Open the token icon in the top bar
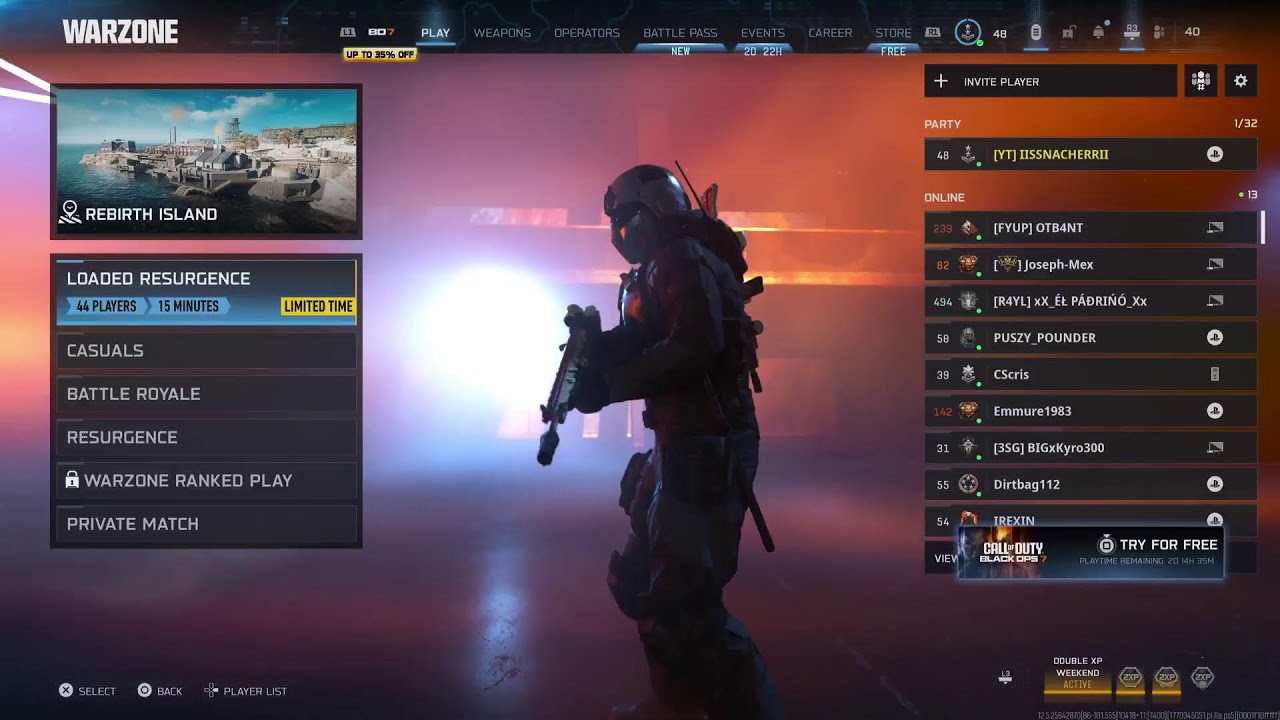This screenshot has height=720, width=1280. [1036, 32]
